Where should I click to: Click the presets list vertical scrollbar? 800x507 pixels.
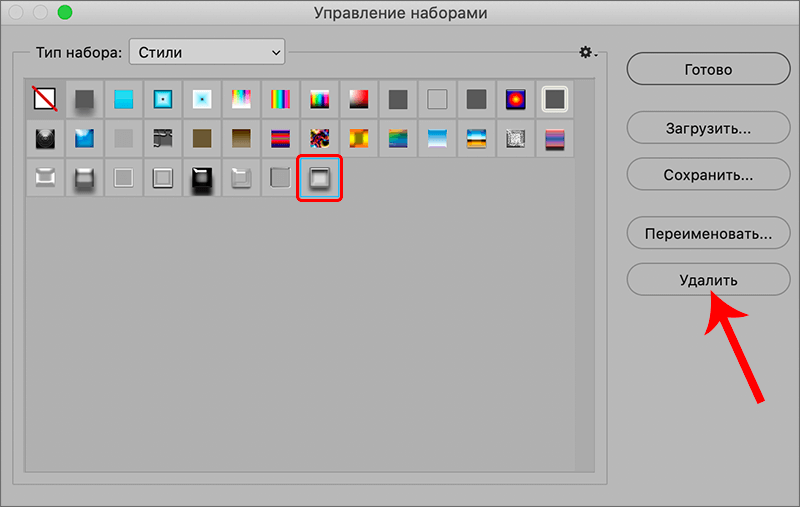[585, 275]
